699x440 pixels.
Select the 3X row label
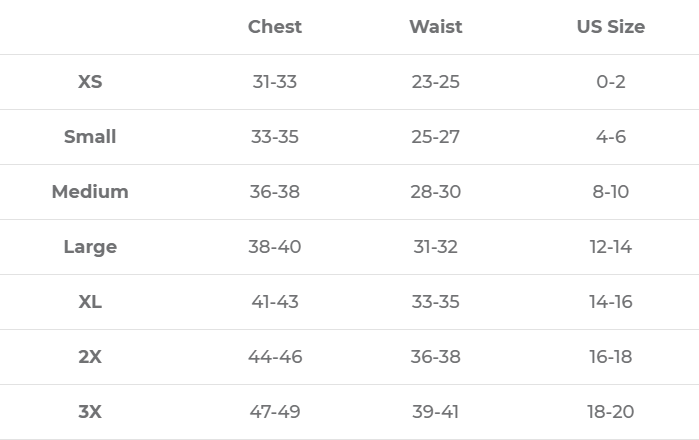tap(90, 412)
